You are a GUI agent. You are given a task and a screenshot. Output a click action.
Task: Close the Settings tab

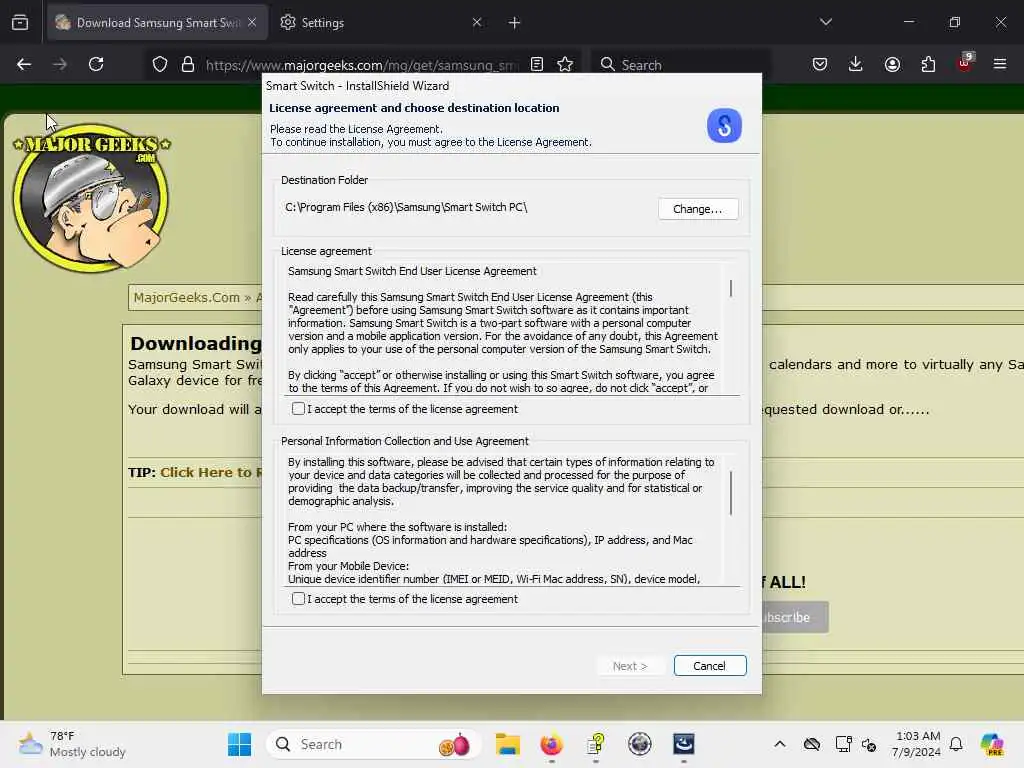(x=477, y=23)
